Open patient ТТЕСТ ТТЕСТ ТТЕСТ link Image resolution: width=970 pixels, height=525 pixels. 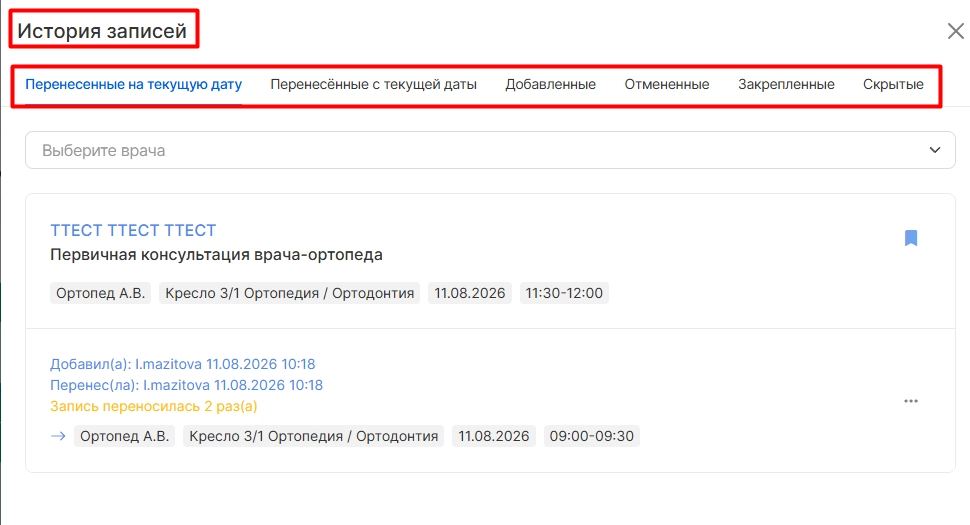[x=133, y=231]
